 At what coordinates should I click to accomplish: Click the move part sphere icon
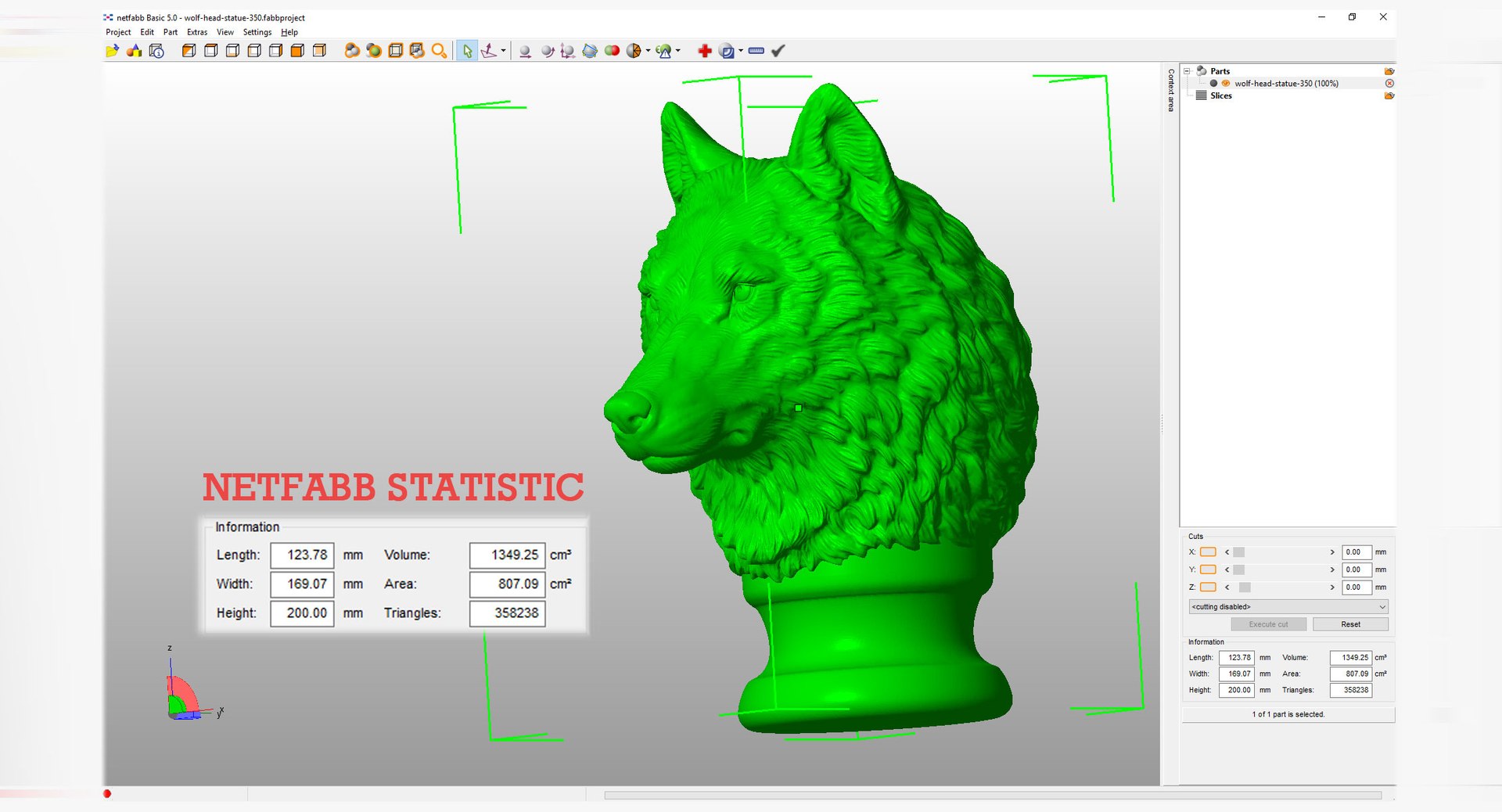(525, 51)
